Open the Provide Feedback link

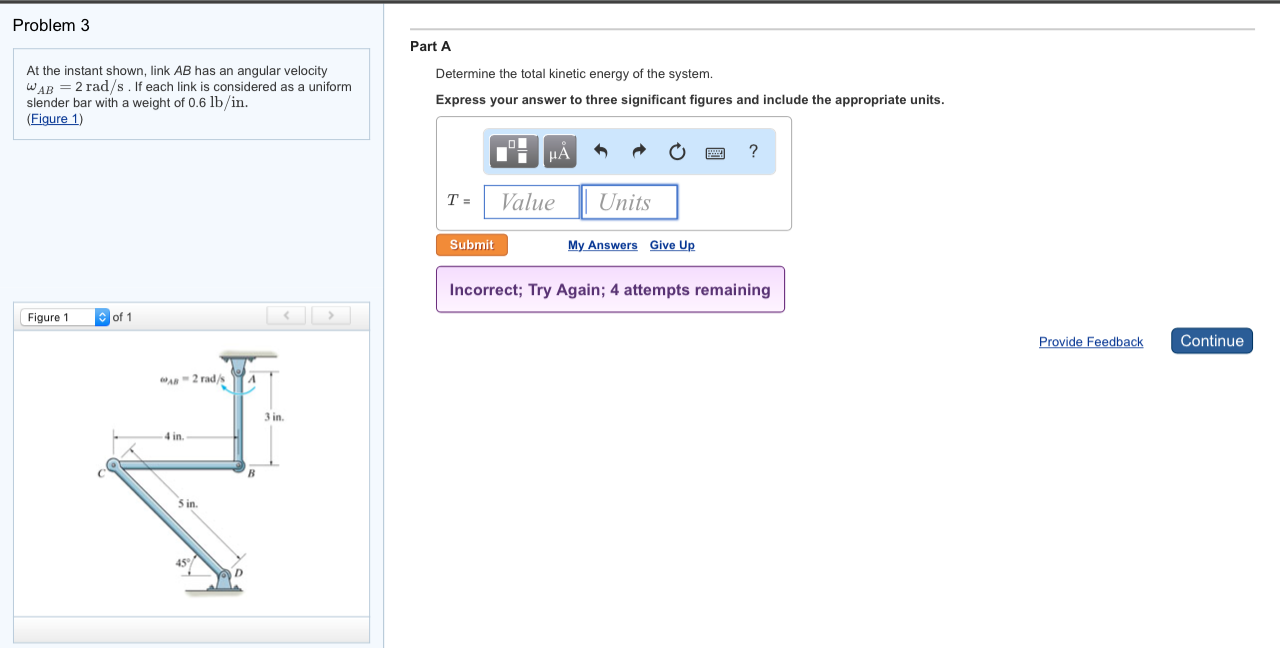pyautogui.click(x=1090, y=342)
